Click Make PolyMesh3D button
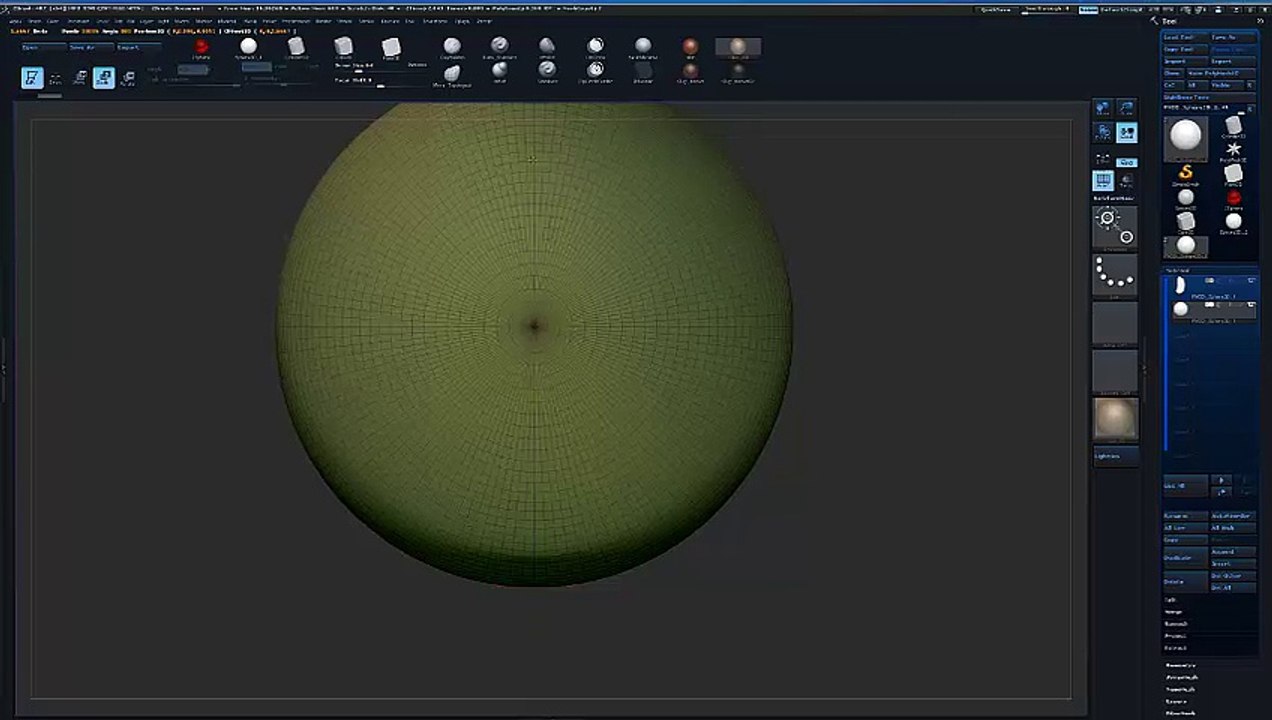Screen dimensions: 1272x720 point(1222,73)
